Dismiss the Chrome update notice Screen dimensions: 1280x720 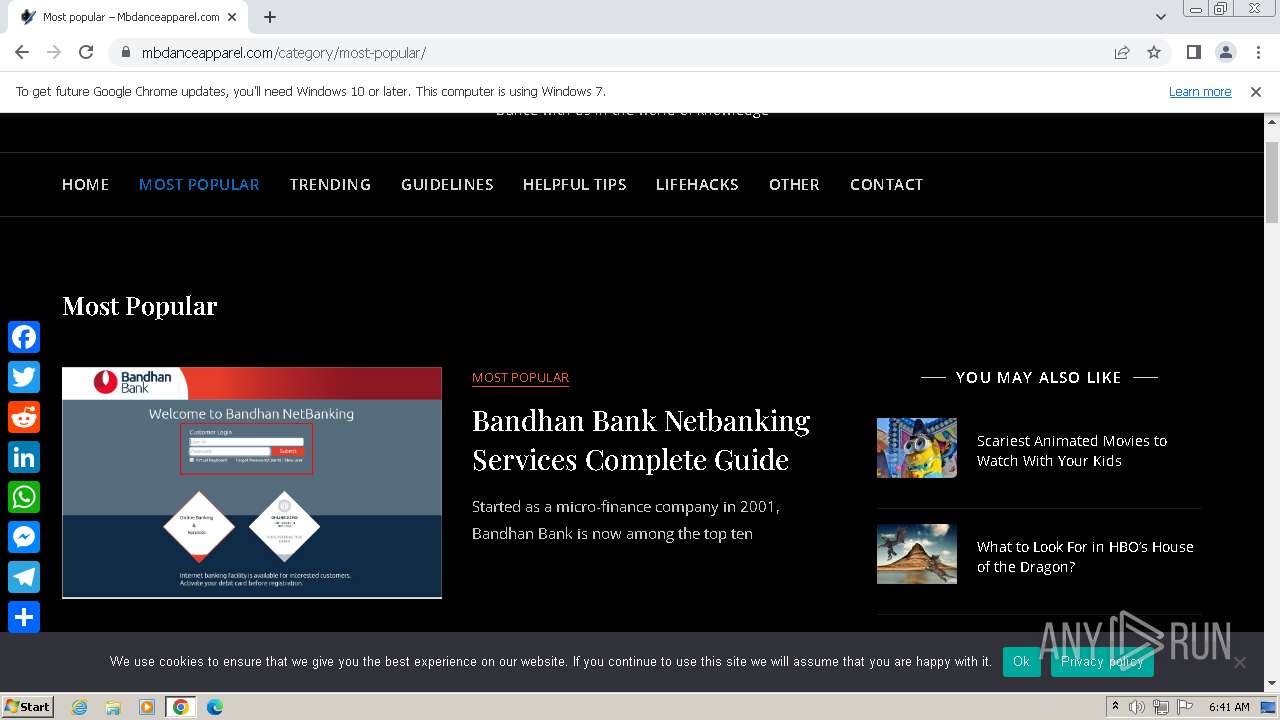pos(1256,91)
